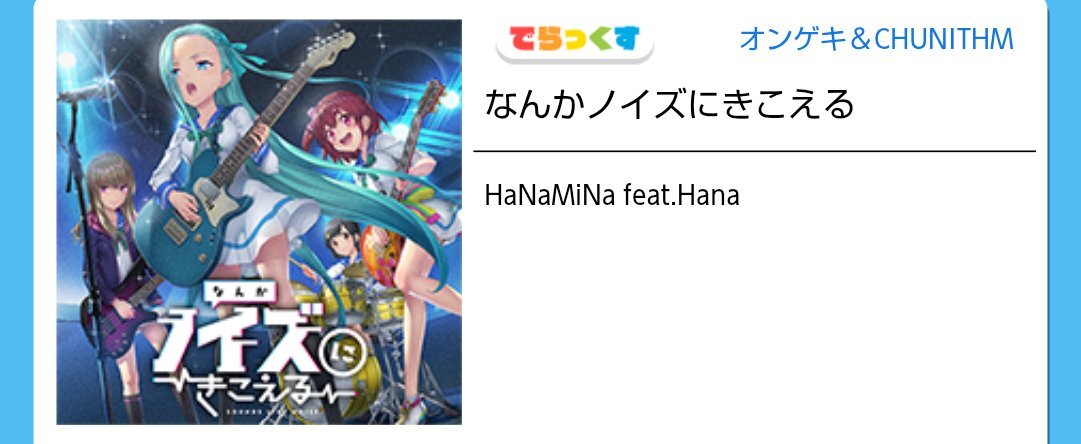Screen dimensions: 1081x444
Task: Click the divider line under song title
Action: pyautogui.click(x=754, y=150)
